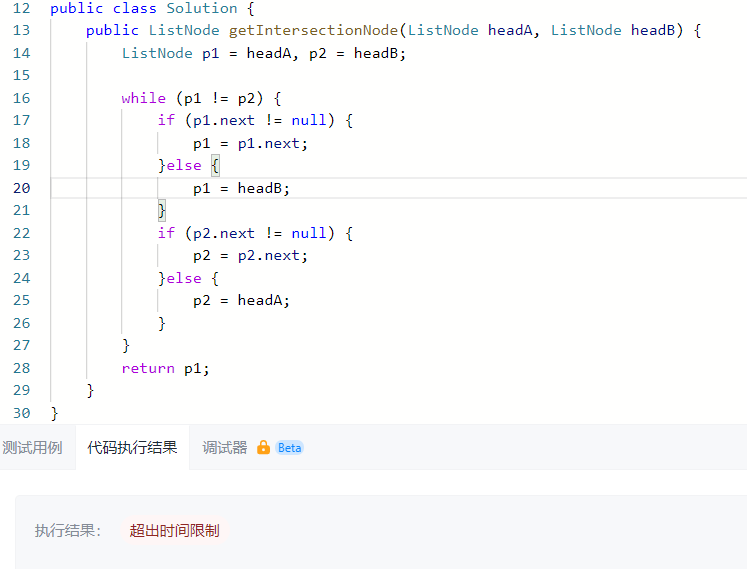747x569 pixels.
Task: Click the highlighted brace after else on line 19
Action: [215, 165]
